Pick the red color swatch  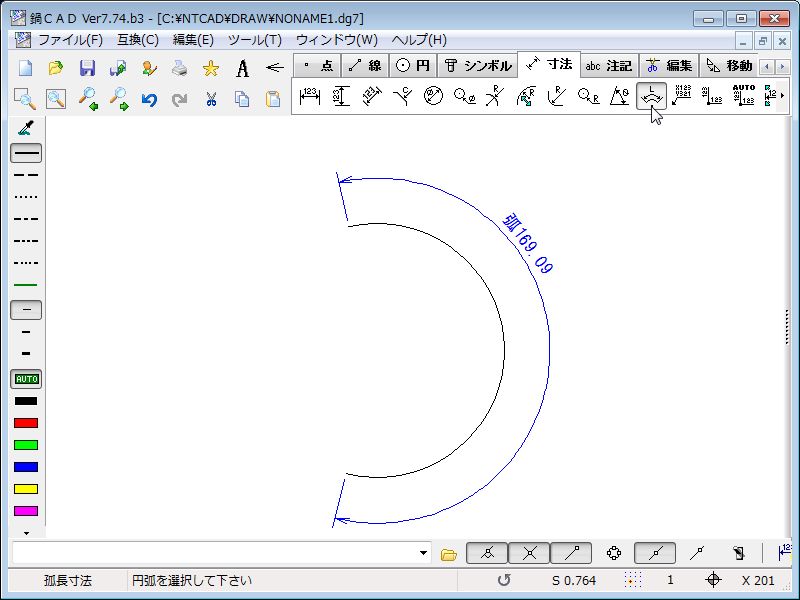click(x=26, y=423)
